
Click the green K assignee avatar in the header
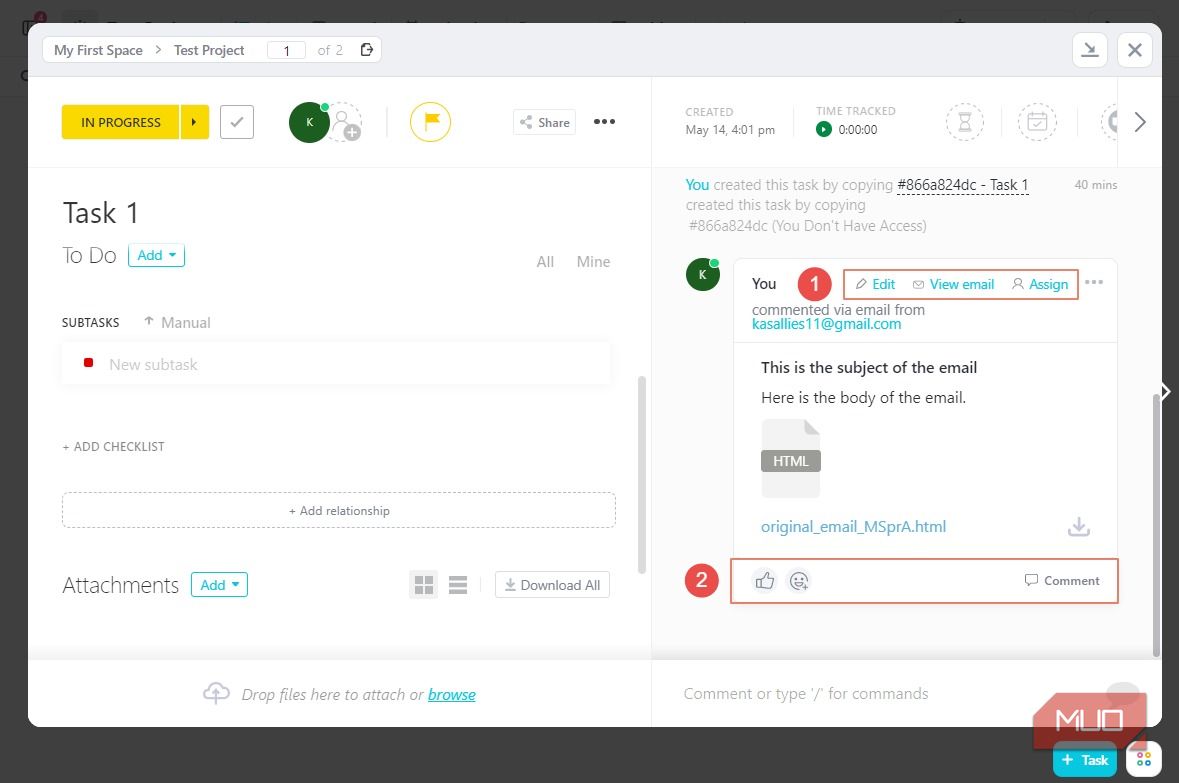(x=309, y=122)
